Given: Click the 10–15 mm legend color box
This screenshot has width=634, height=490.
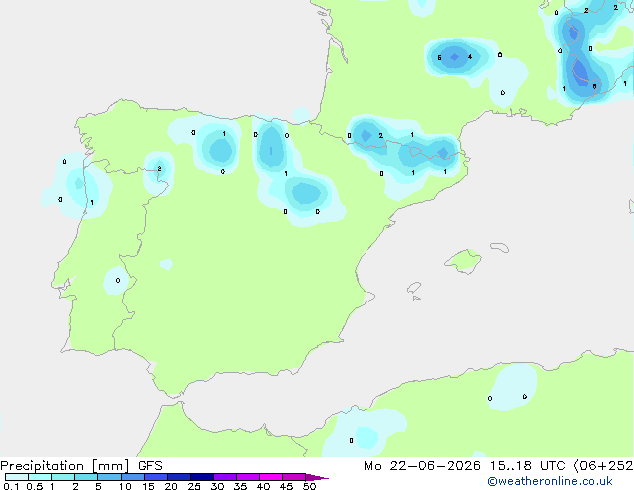Looking at the screenshot, I should (133, 477).
